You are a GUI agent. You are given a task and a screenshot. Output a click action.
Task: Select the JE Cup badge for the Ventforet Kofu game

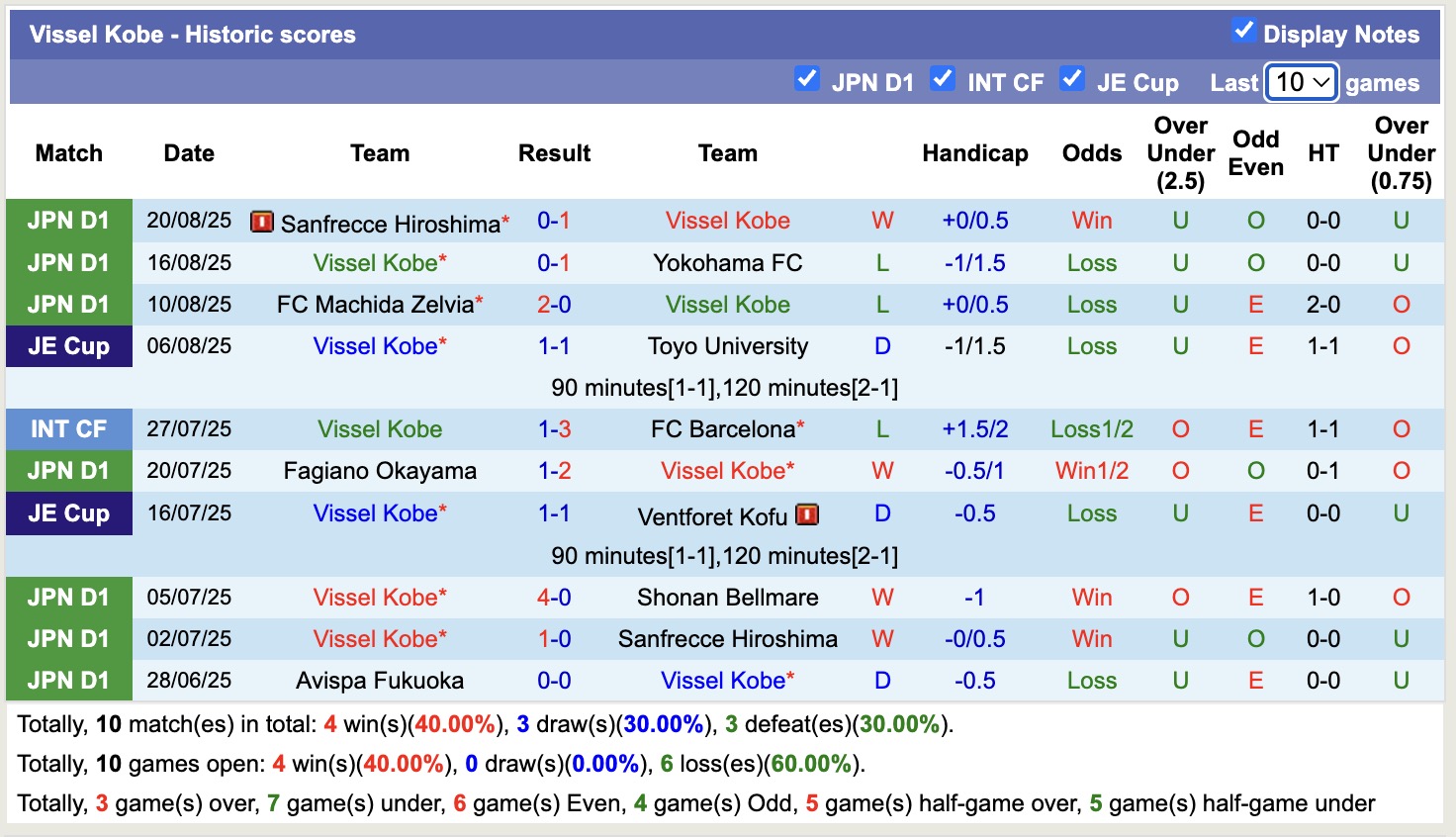pyautogui.click(x=68, y=513)
